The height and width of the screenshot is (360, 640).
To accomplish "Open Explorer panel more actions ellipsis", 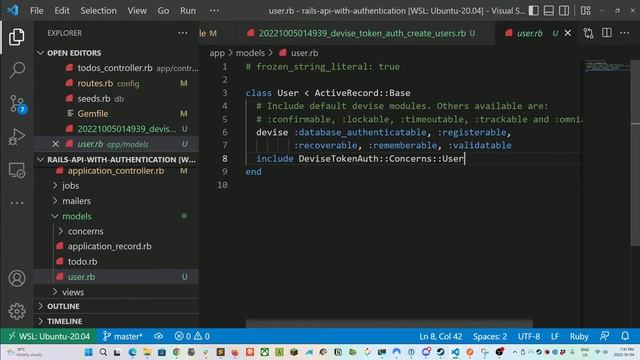I will tap(182, 33).
